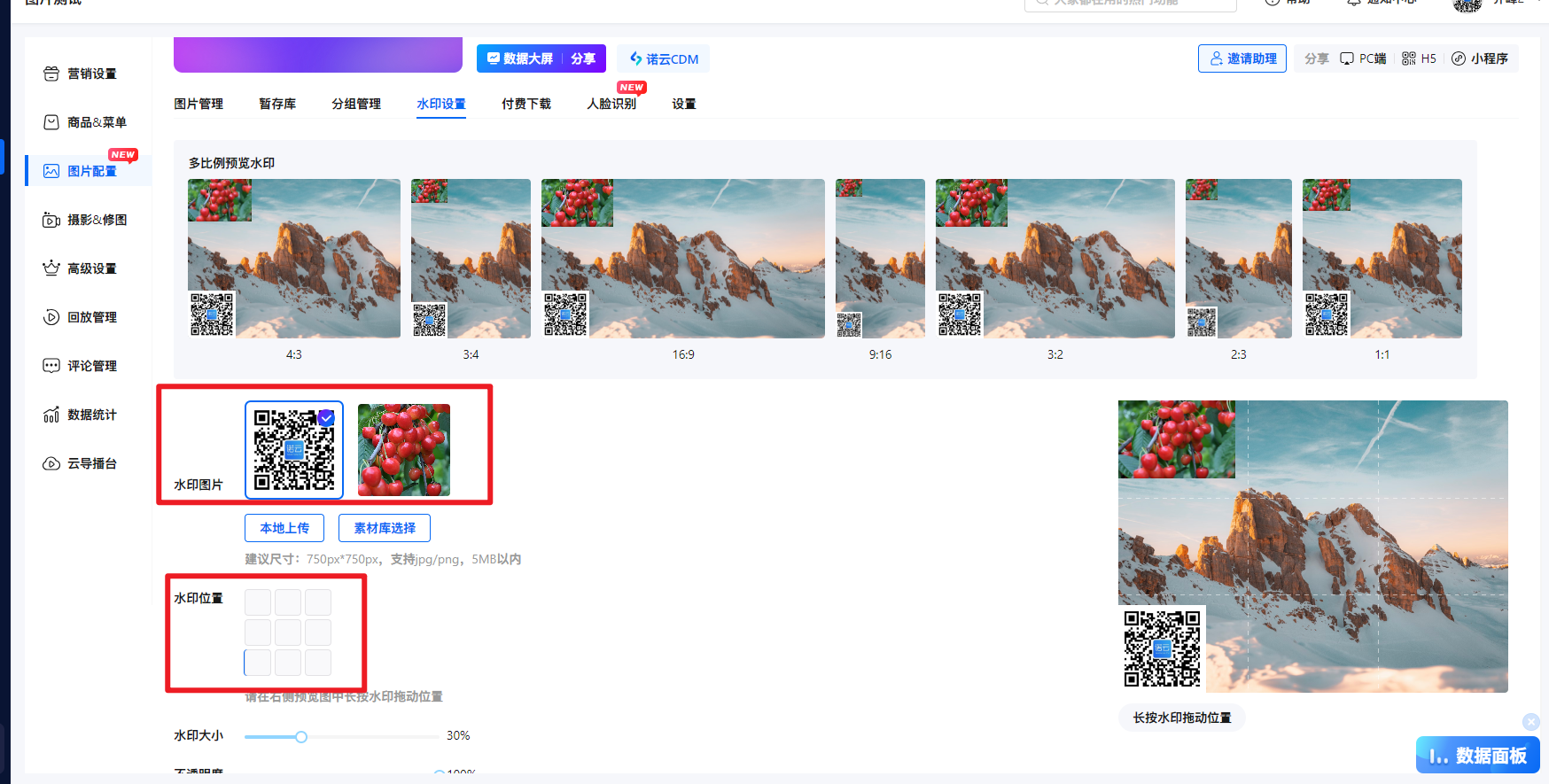
Task: Switch to the 水印设置 tab
Action: (x=441, y=104)
